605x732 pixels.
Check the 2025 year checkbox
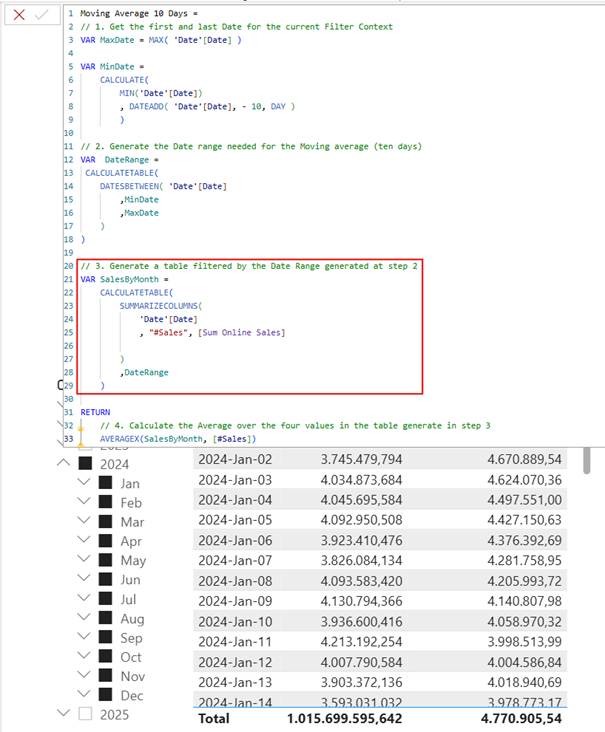(x=85, y=713)
